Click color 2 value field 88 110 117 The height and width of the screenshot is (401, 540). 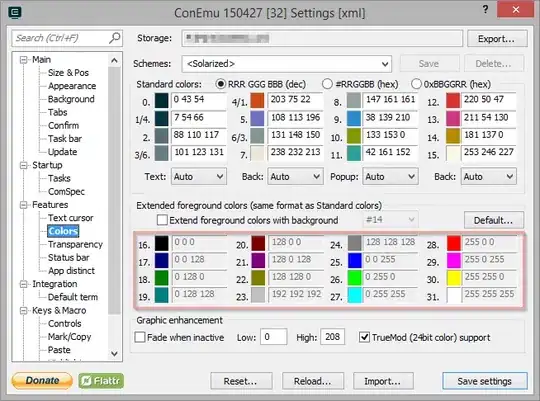click(199, 135)
